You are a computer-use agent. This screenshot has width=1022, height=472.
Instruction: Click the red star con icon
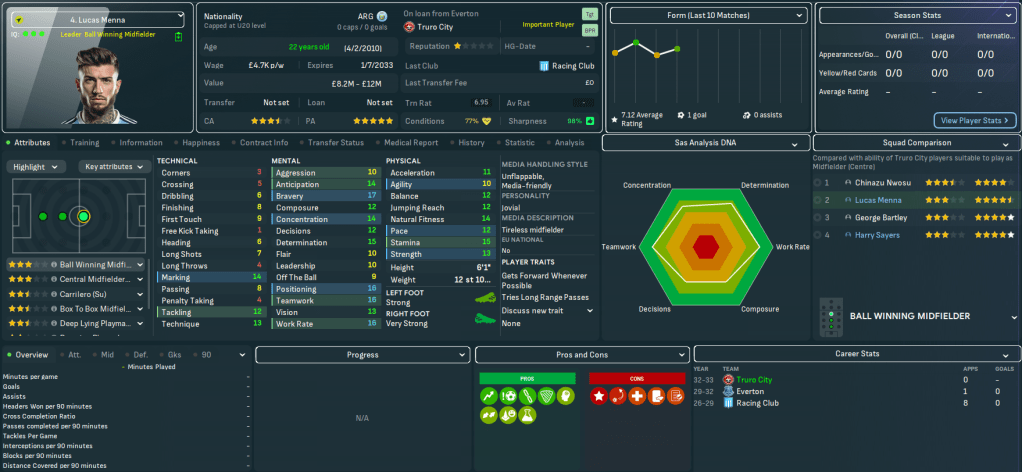coord(598,396)
